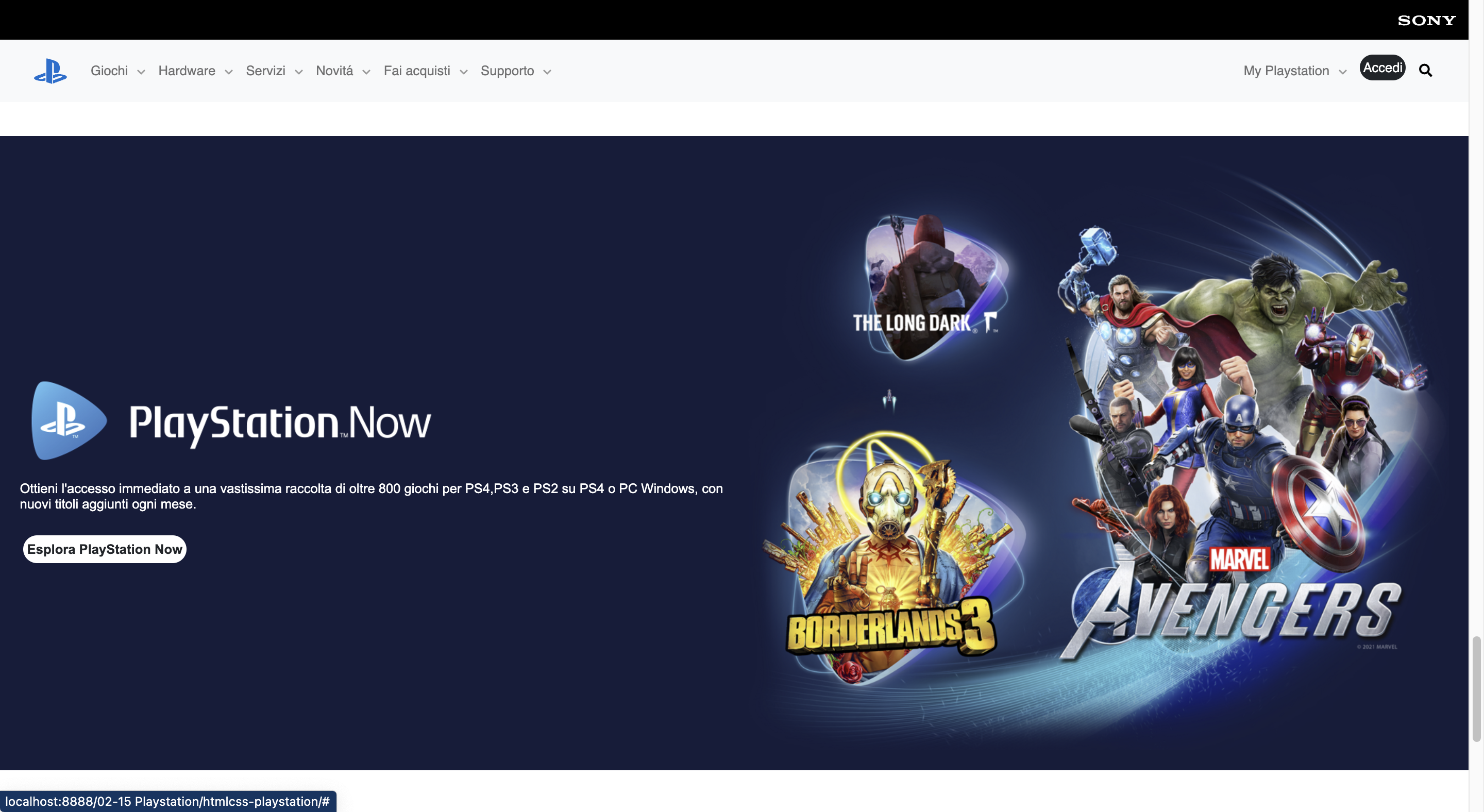Open search with the magnifying glass icon
Image resolution: width=1484 pixels, height=812 pixels.
point(1425,70)
